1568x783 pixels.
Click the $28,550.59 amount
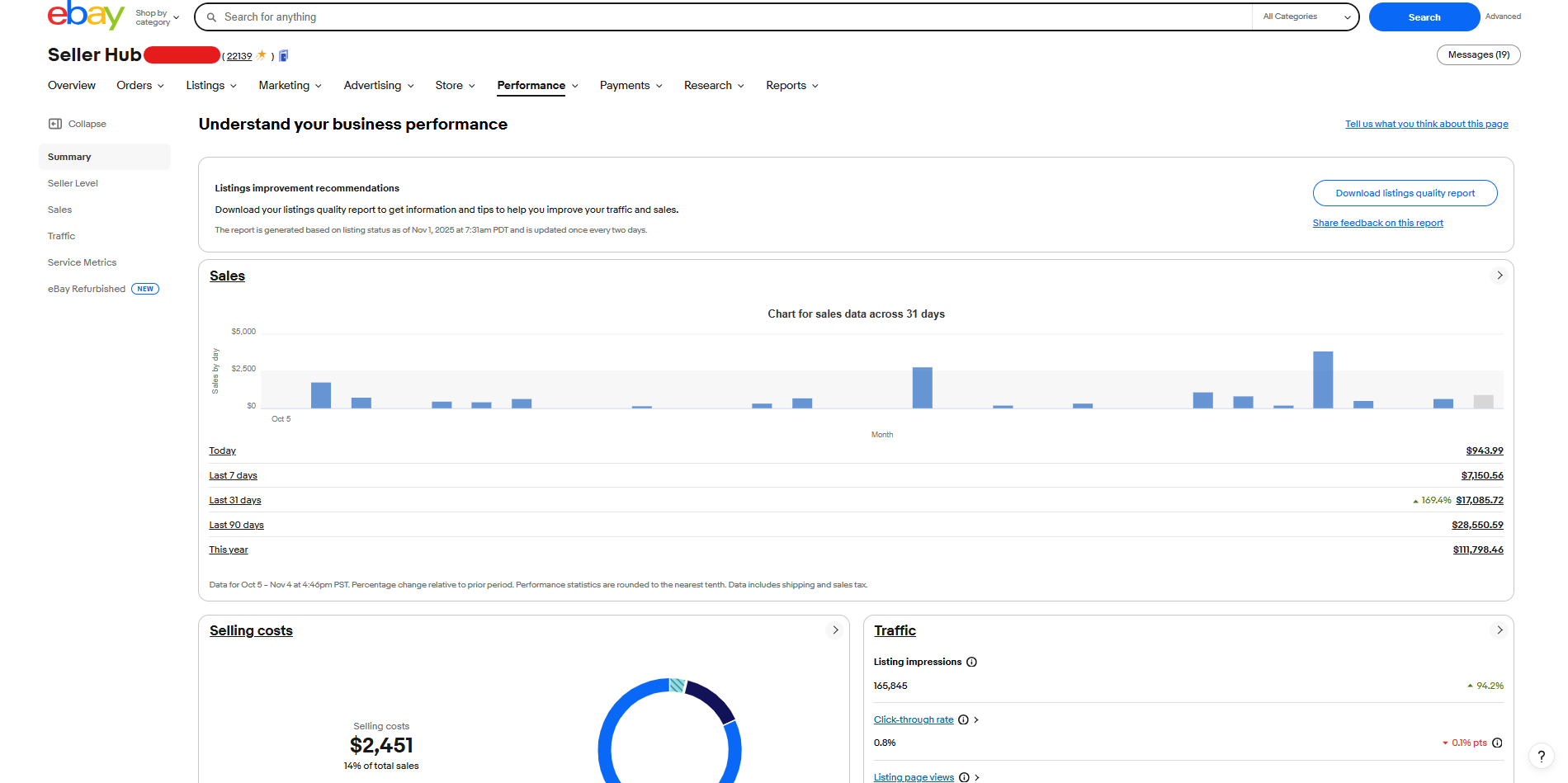1477,525
